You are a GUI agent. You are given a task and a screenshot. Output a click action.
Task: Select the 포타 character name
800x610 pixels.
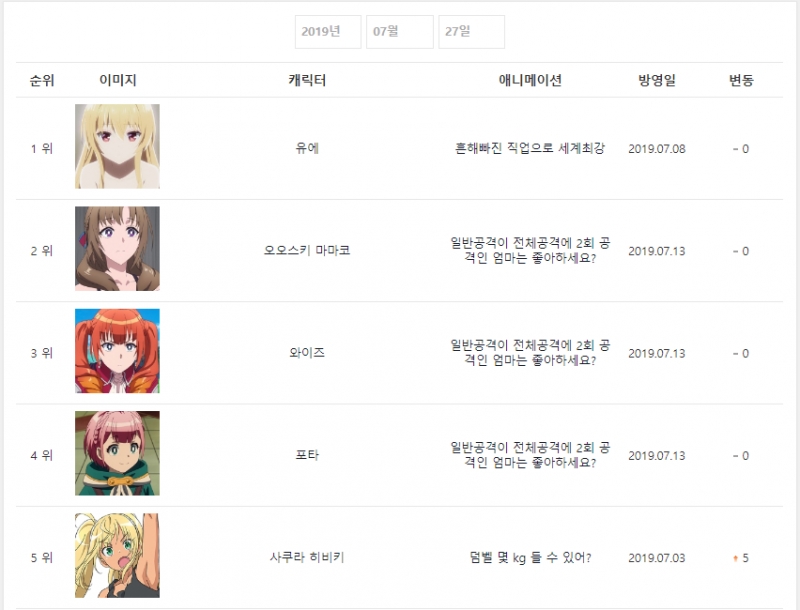coord(307,455)
